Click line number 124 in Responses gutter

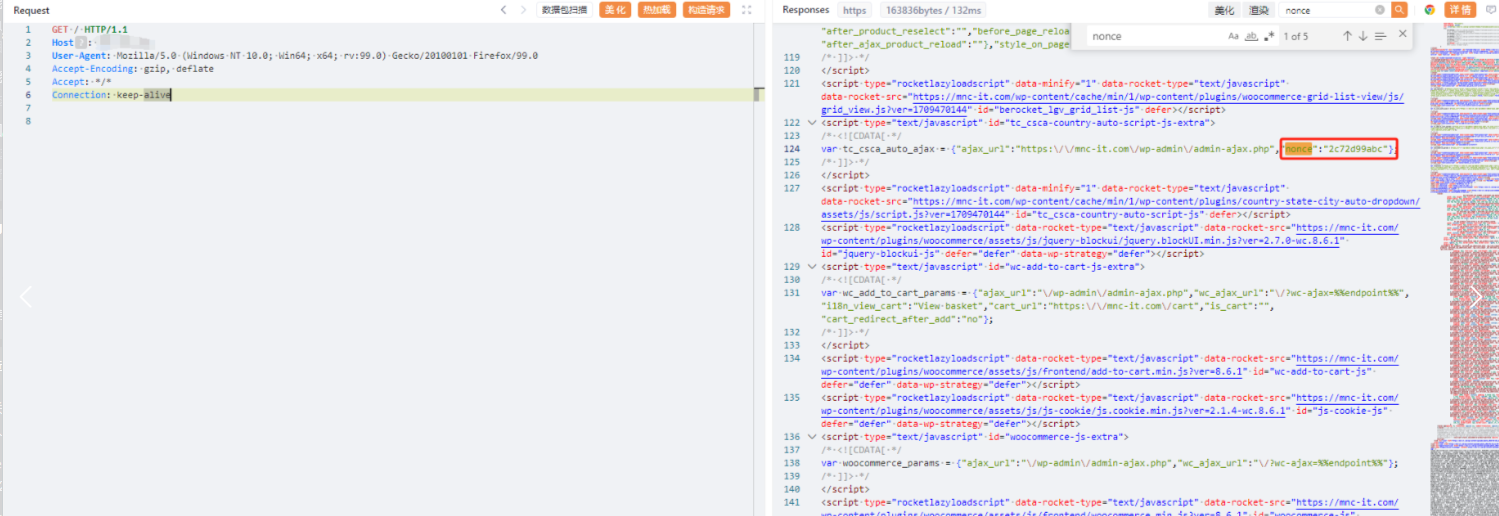[793, 149]
